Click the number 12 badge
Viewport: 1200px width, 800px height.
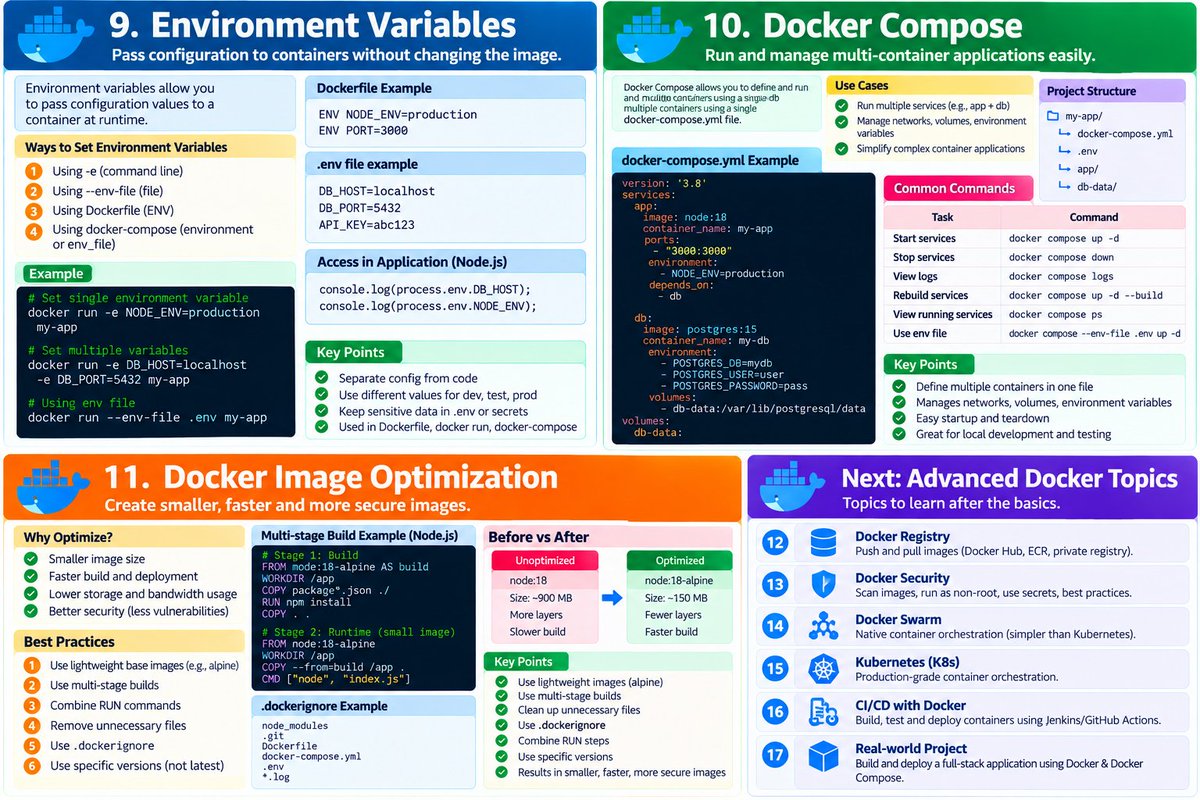775,543
